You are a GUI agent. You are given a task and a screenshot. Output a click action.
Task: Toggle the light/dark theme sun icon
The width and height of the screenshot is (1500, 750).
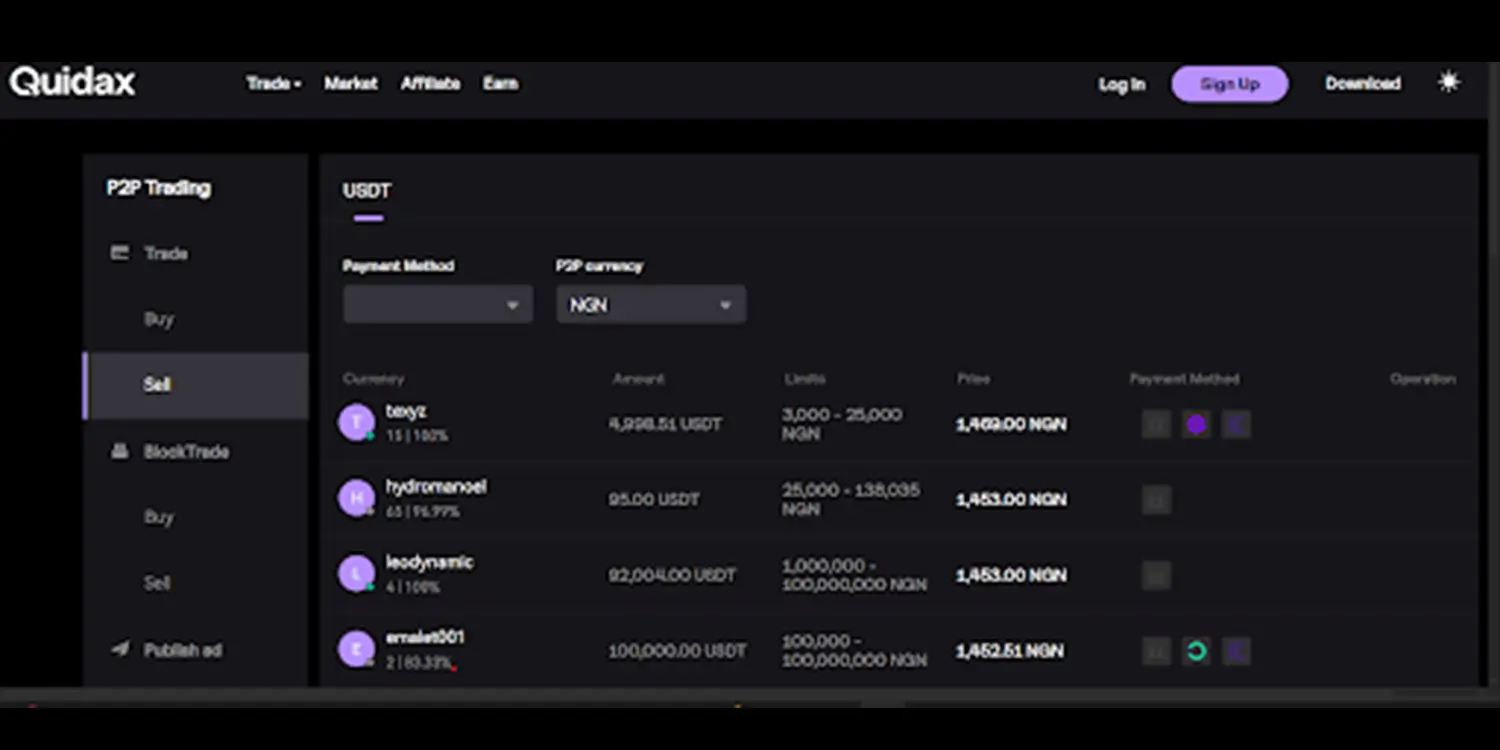click(x=1448, y=82)
